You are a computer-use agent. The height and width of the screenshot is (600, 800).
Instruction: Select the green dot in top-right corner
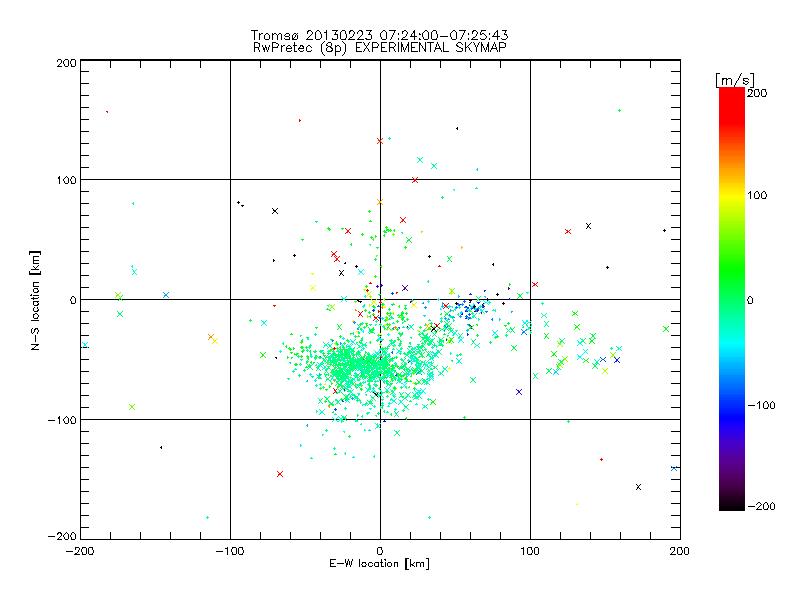point(619,110)
